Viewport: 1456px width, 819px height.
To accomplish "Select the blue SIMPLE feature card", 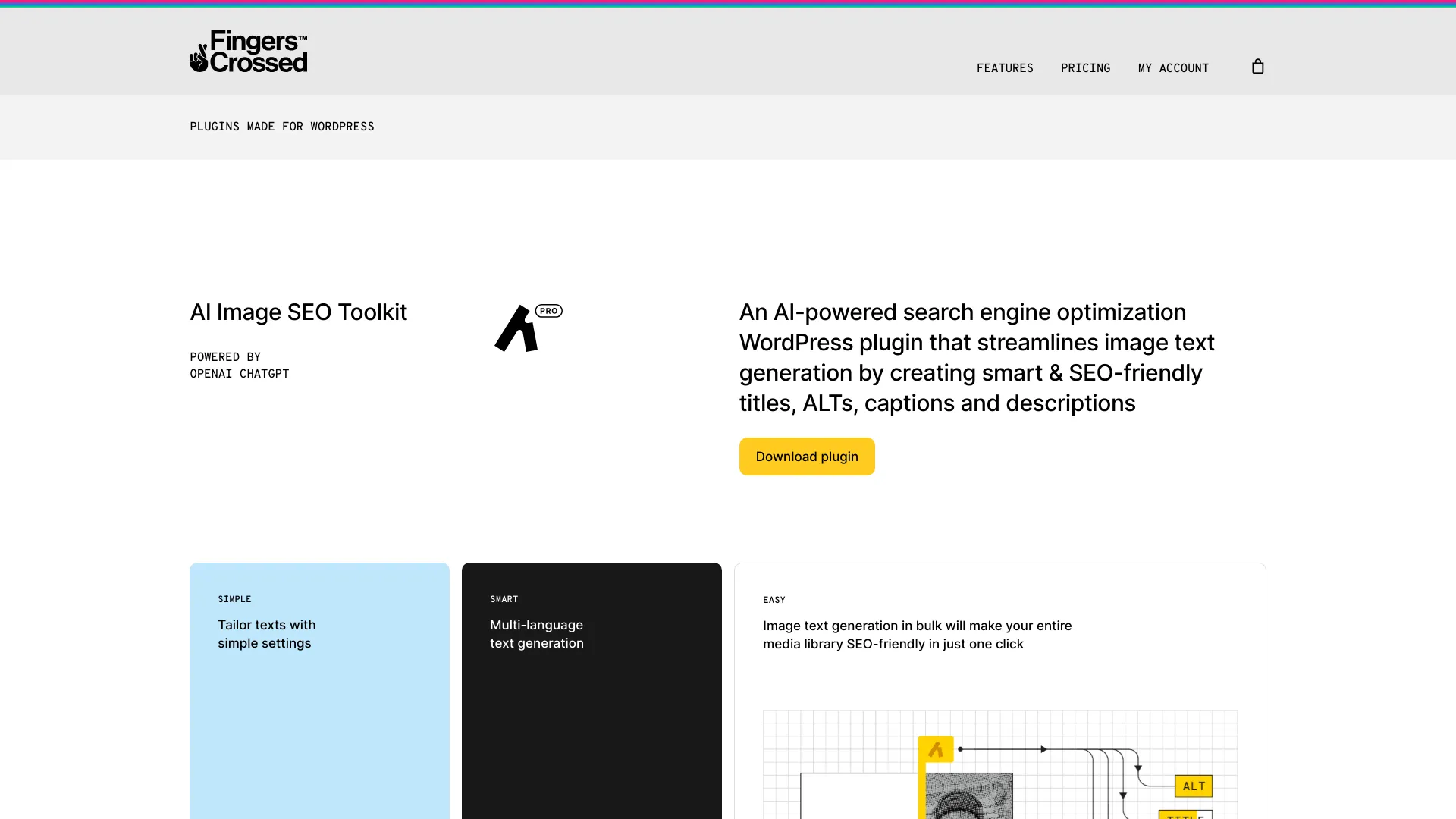I will tap(318, 690).
